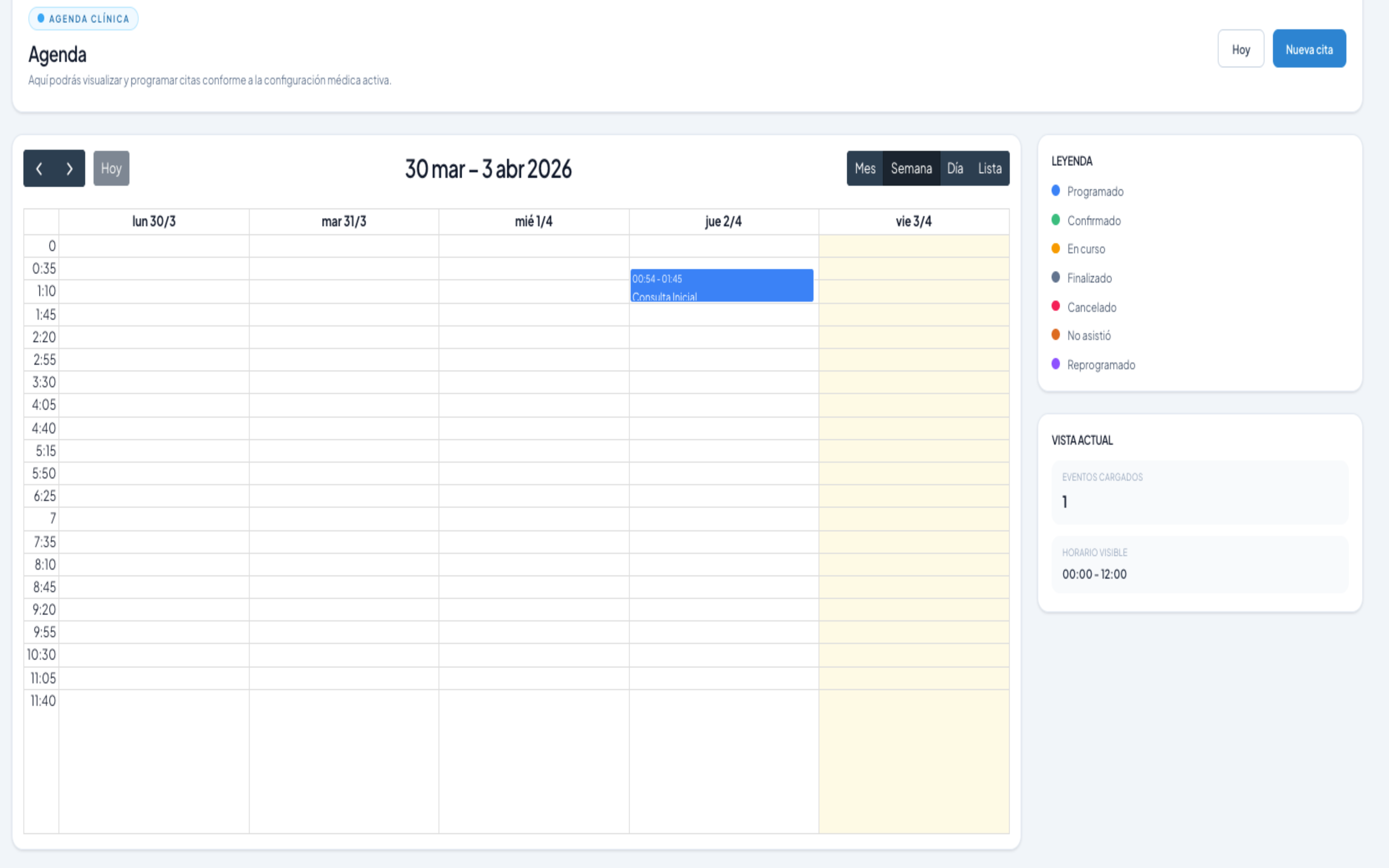1389x868 pixels.
Task: Click the green Confirmado legend dot
Action: (x=1055, y=220)
